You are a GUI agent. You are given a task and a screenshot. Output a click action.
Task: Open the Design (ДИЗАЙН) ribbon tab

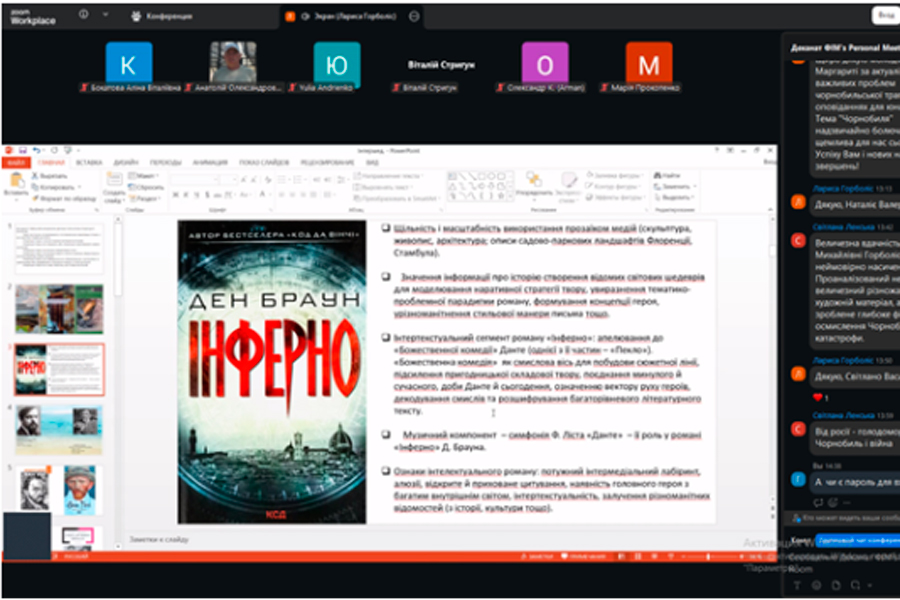(126, 161)
